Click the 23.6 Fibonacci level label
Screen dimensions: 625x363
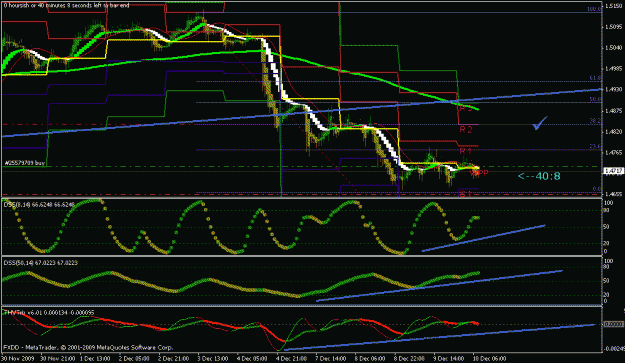pyautogui.click(x=596, y=147)
